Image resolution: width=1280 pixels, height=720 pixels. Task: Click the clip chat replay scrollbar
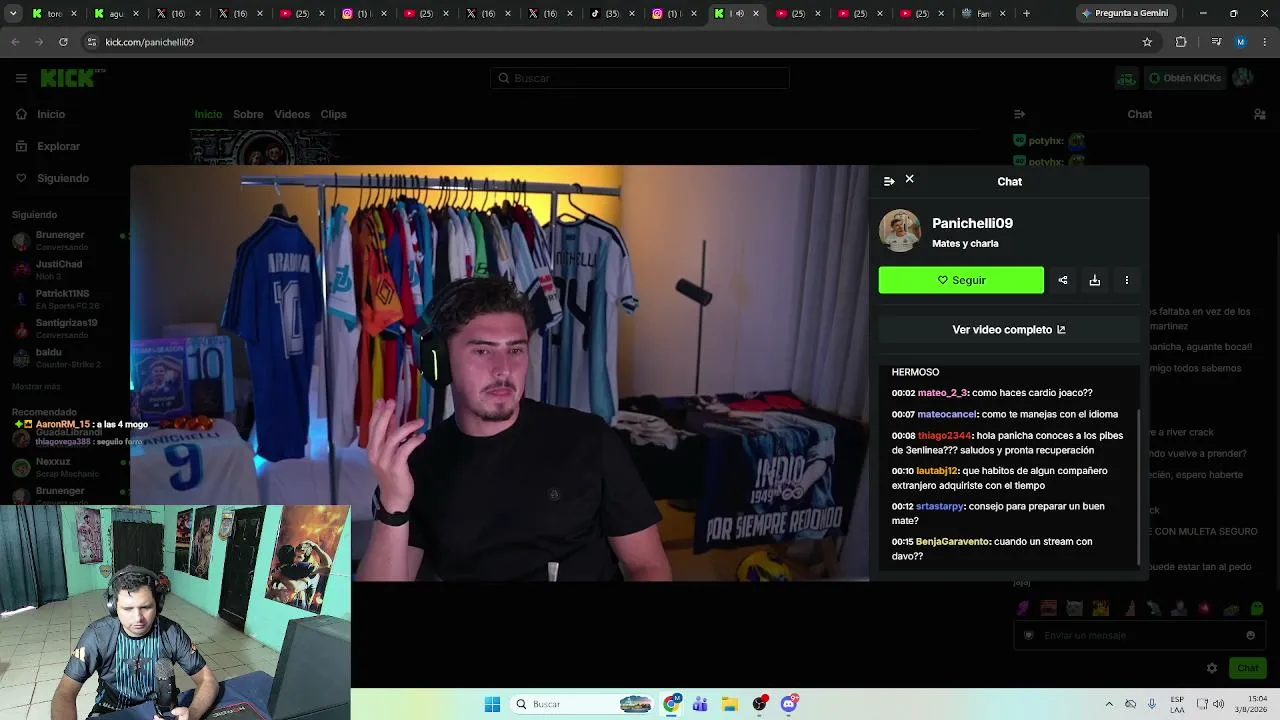[1138, 485]
